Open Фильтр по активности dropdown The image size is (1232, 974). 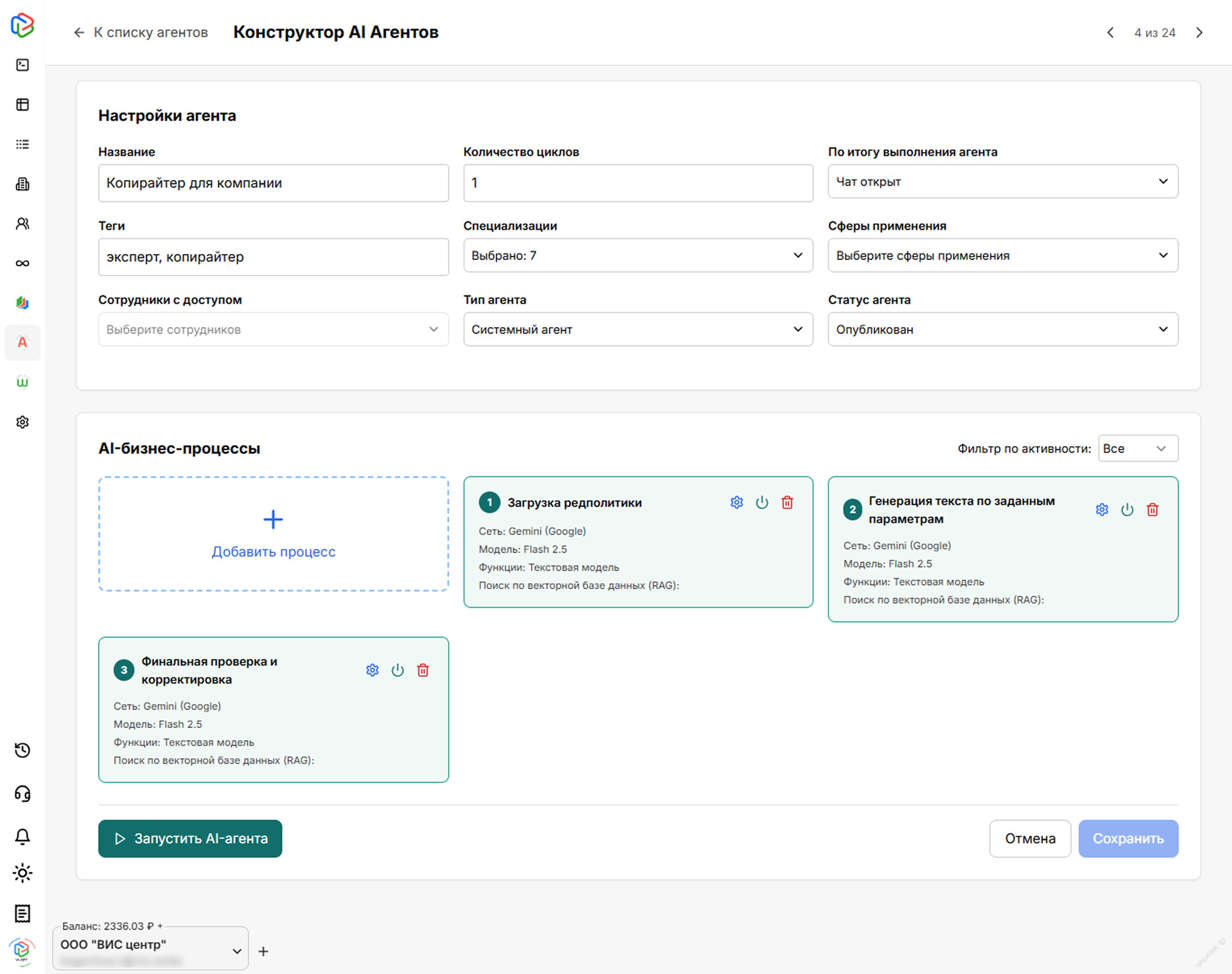click(1138, 449)
